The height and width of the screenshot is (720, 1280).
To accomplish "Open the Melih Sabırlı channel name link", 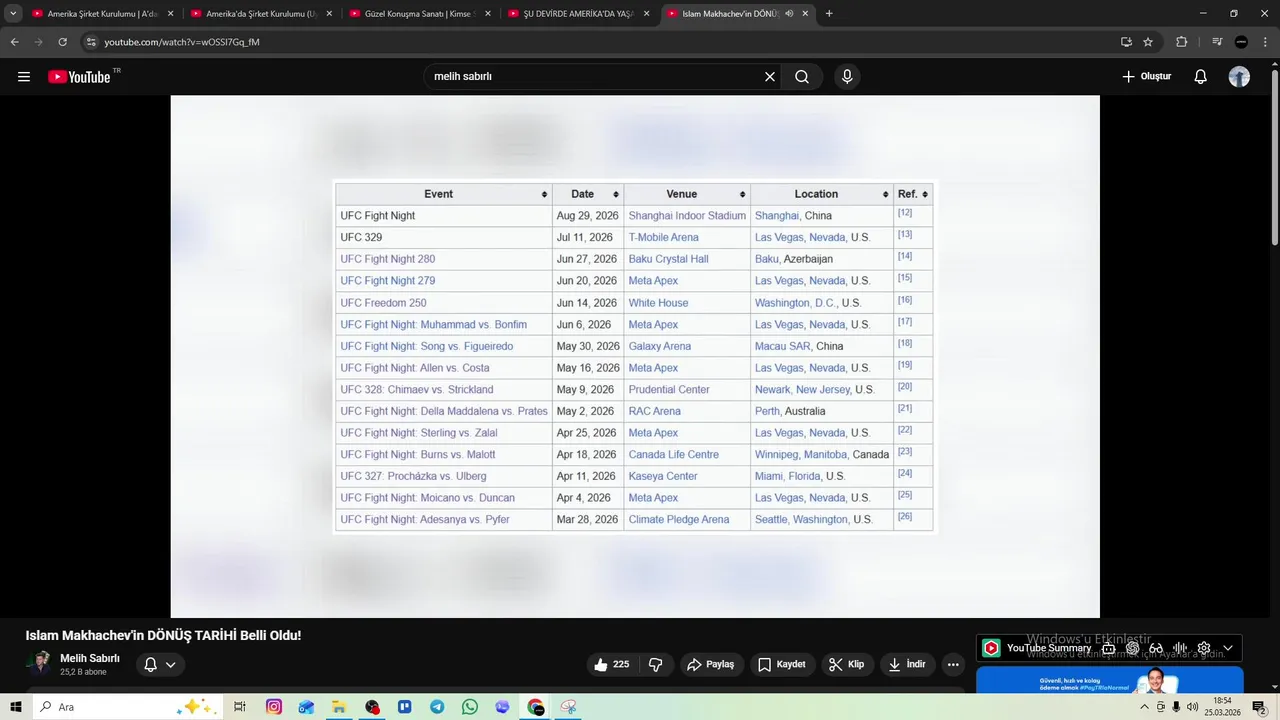I will point(90,658).
